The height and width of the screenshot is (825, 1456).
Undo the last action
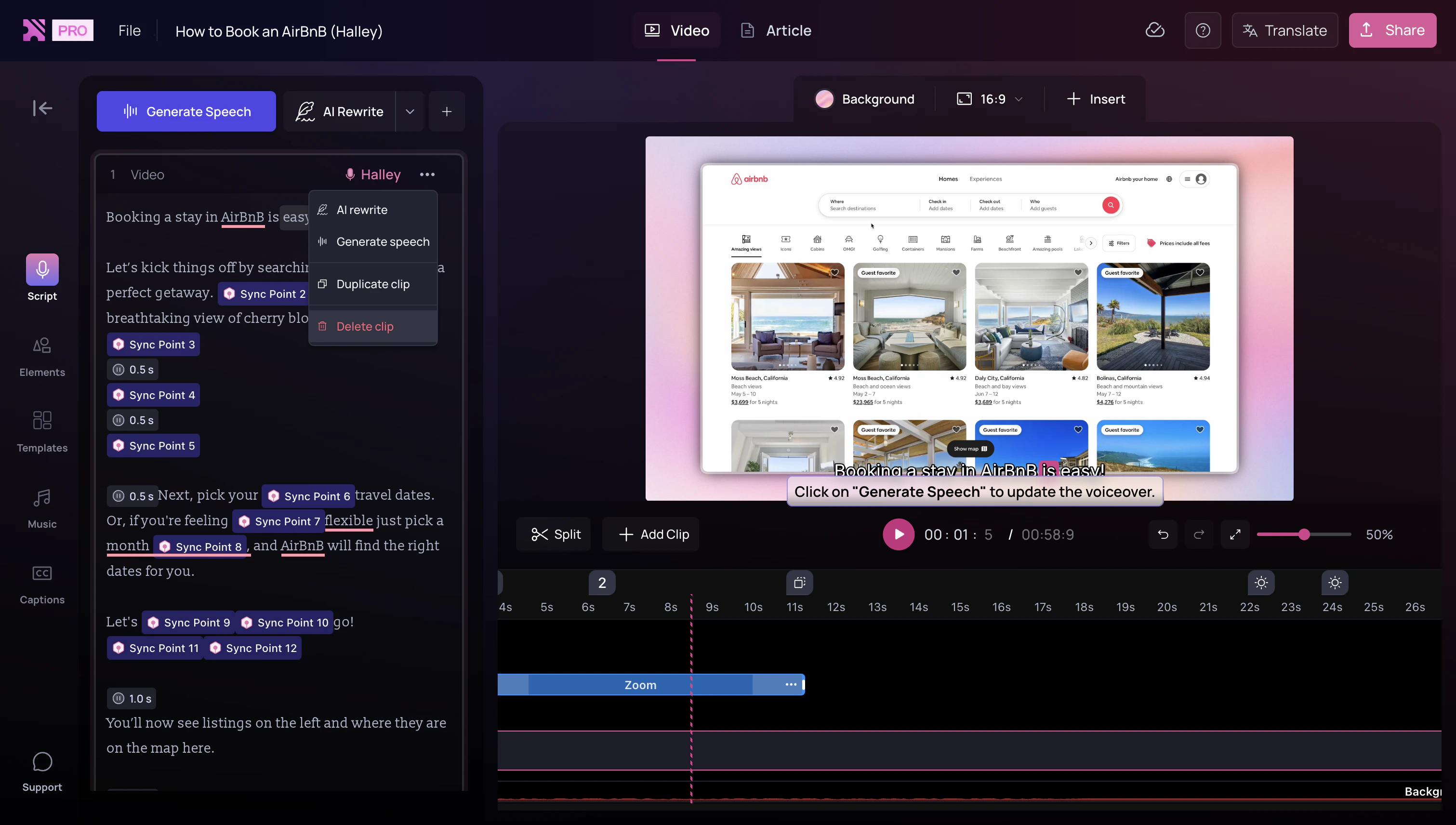click(x=1163, y=534)
